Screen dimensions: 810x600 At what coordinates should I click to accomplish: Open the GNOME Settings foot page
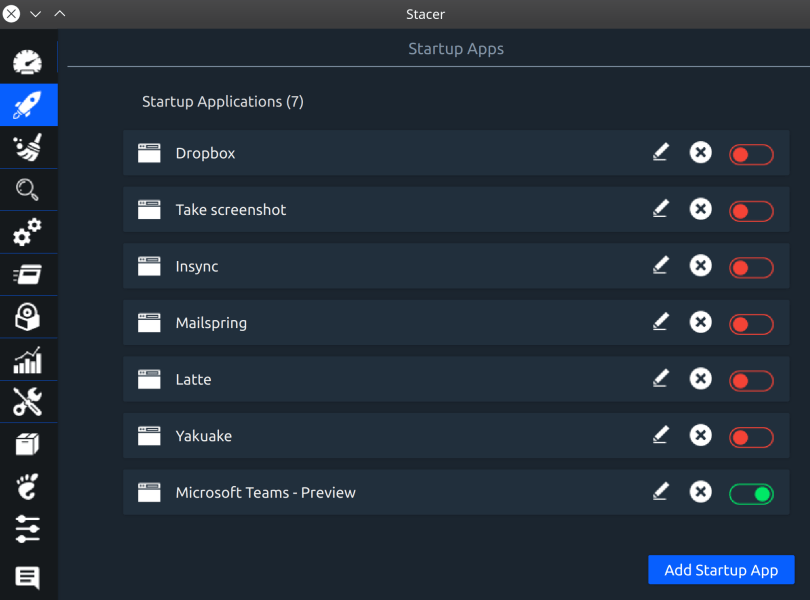coord(28,487)
